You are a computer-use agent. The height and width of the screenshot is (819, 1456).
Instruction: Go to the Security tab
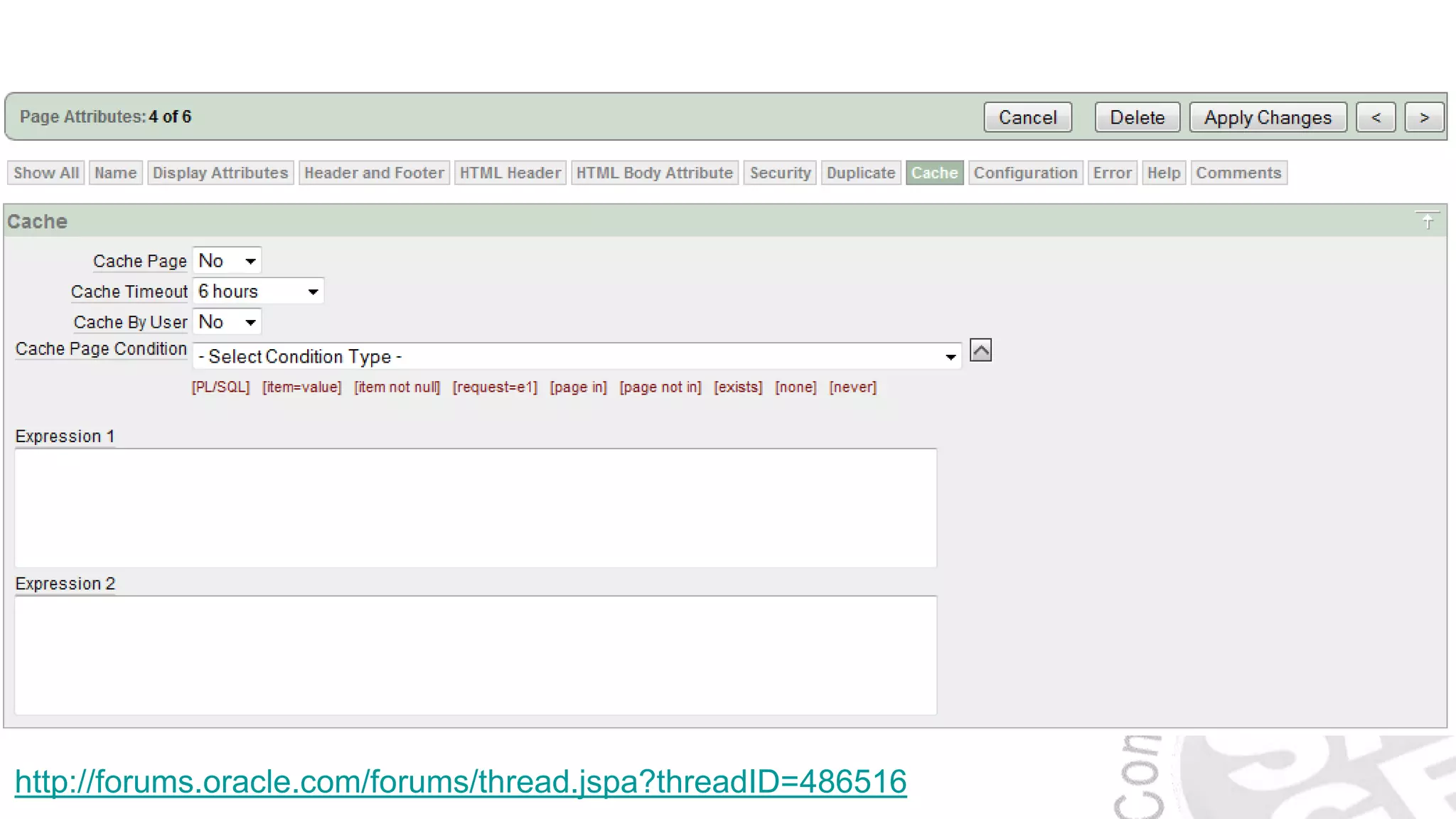point(780,173)
